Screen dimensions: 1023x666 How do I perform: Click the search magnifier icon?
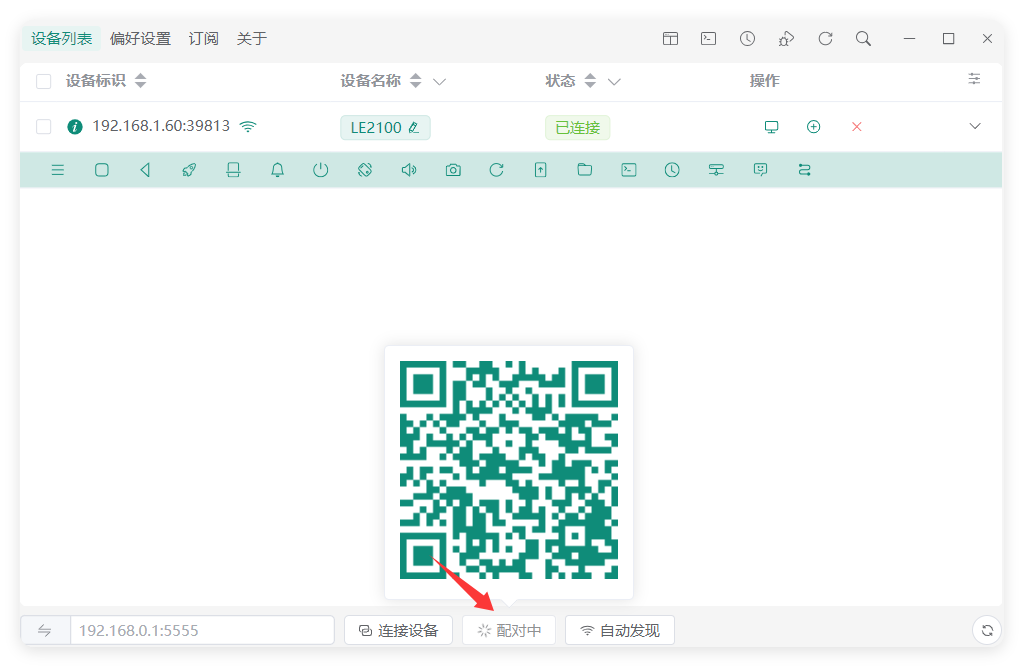point(863,38)
